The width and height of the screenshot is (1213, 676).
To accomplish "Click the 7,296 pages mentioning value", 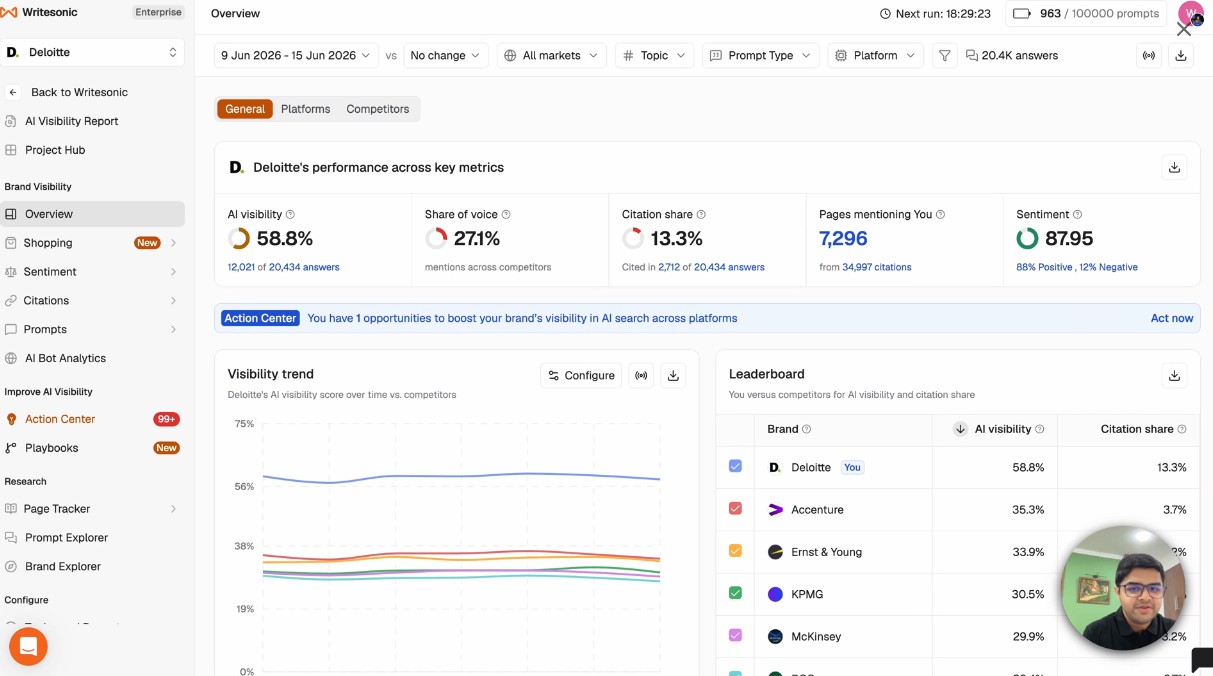I will click(x=843, y=239).
